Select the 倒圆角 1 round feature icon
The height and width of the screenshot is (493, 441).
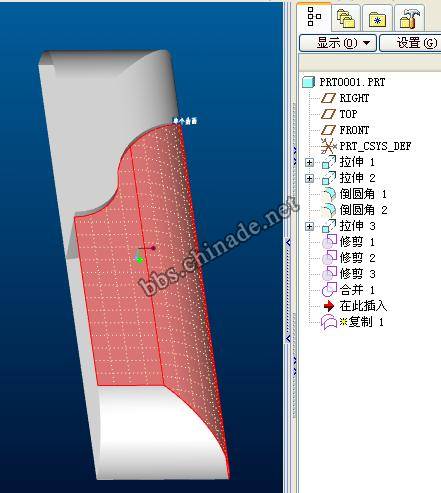329,194
